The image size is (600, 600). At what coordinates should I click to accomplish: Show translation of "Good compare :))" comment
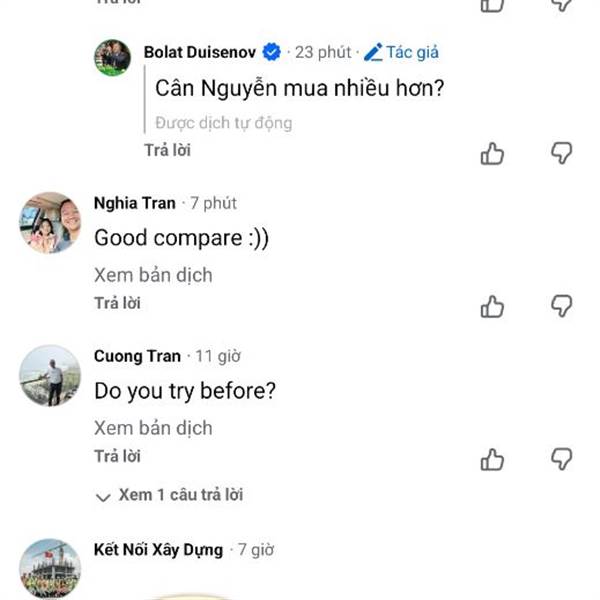point(153,275)
